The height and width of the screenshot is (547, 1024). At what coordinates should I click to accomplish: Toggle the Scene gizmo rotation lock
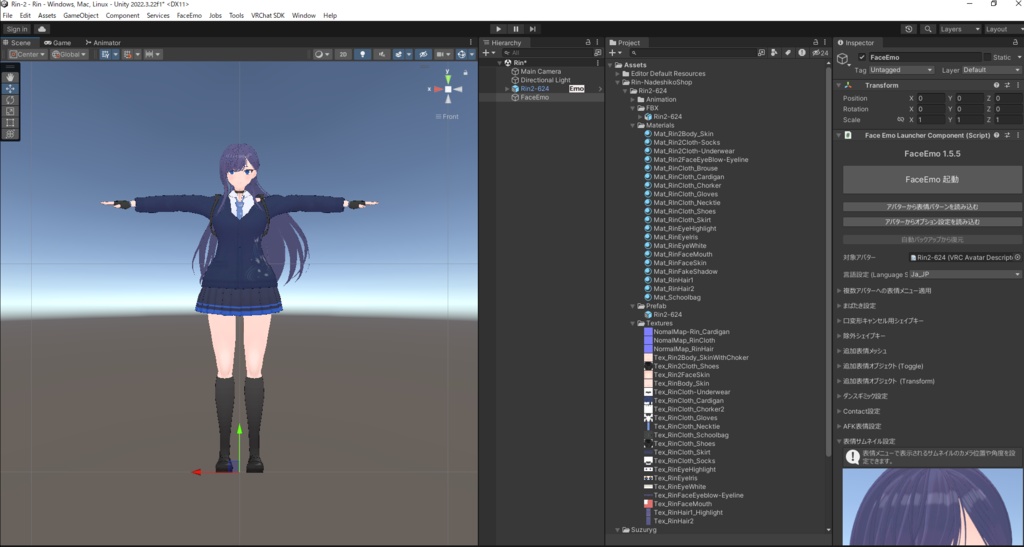click(x=466, y=72)
